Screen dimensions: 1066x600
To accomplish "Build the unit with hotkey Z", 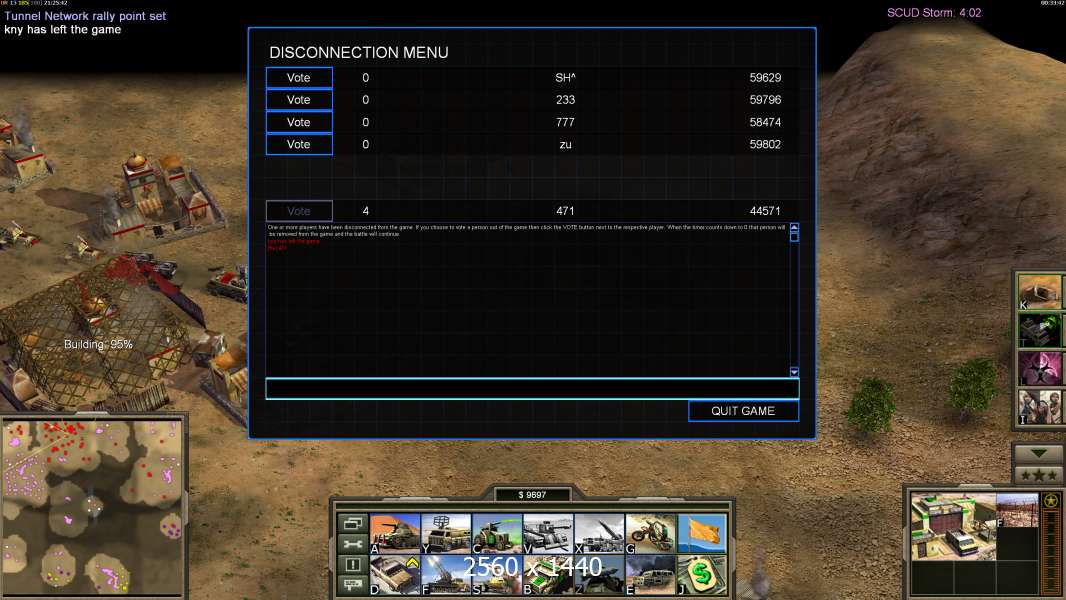I will coord(599,575).
